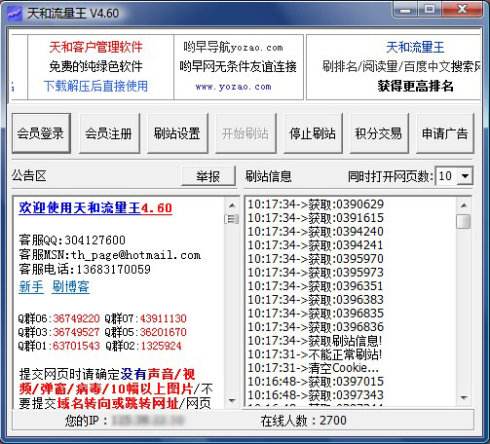Viewport: 490px width, 444px height.
Task: Click the announcement panel scroll-up arrow
Action: point(232,205)
